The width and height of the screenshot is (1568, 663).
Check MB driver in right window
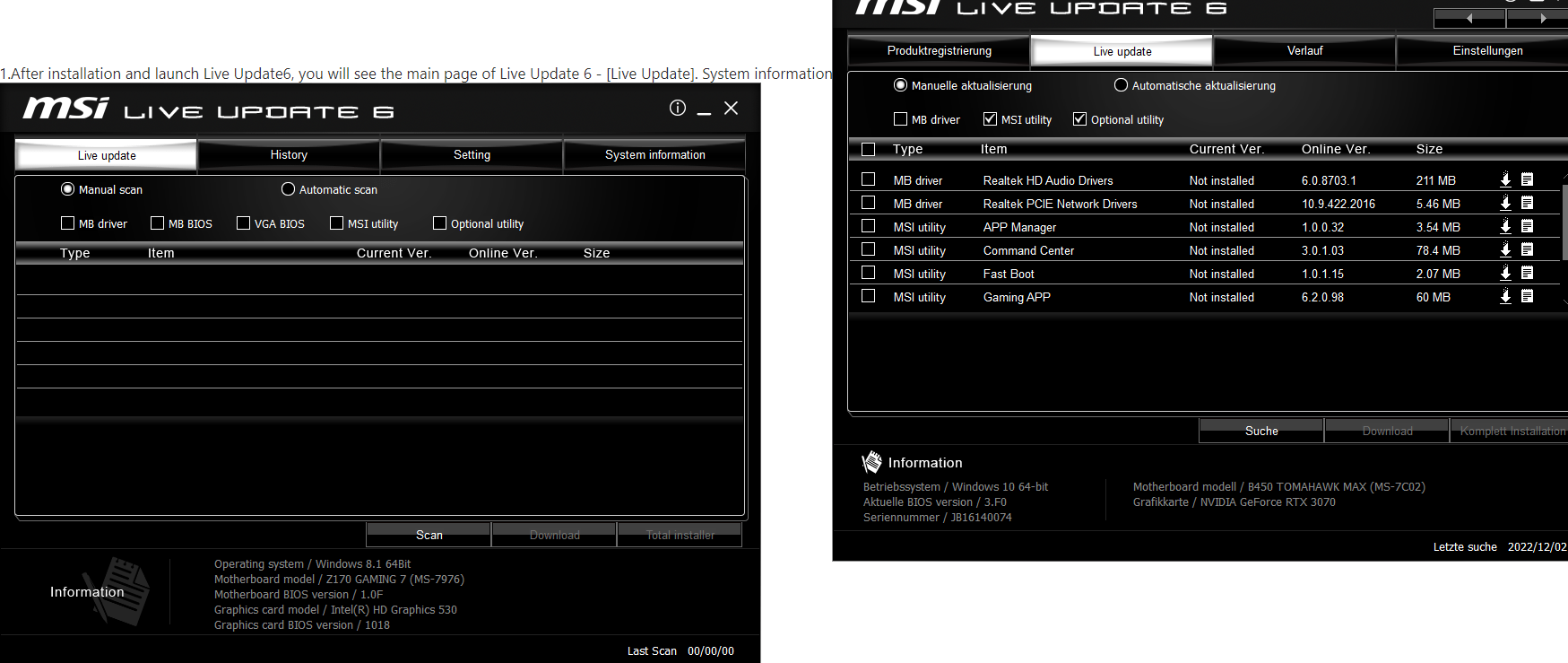pos(900,118)
